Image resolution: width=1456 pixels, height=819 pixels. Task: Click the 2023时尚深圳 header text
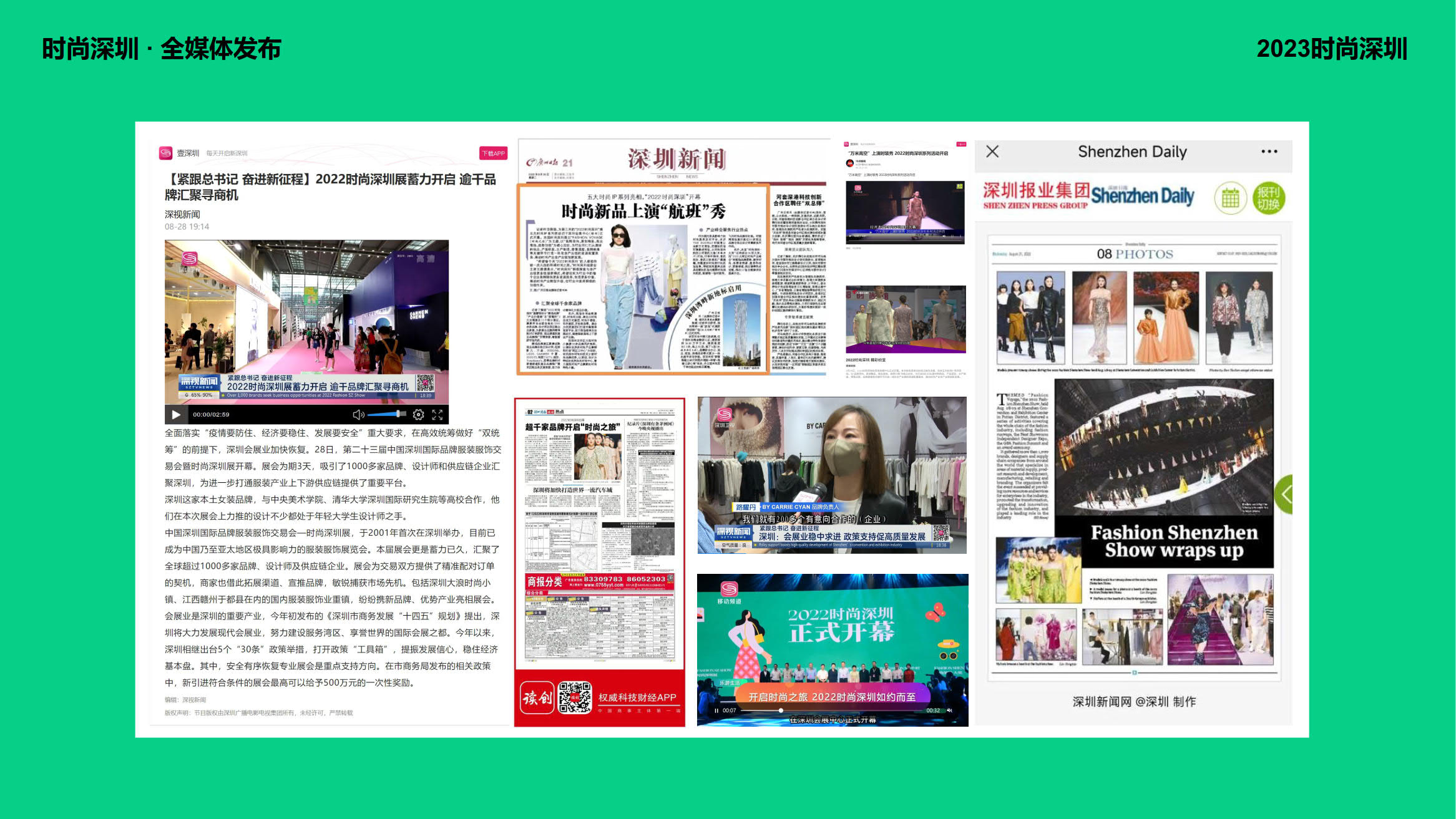pyautogui.click(x=1332, y=49)
